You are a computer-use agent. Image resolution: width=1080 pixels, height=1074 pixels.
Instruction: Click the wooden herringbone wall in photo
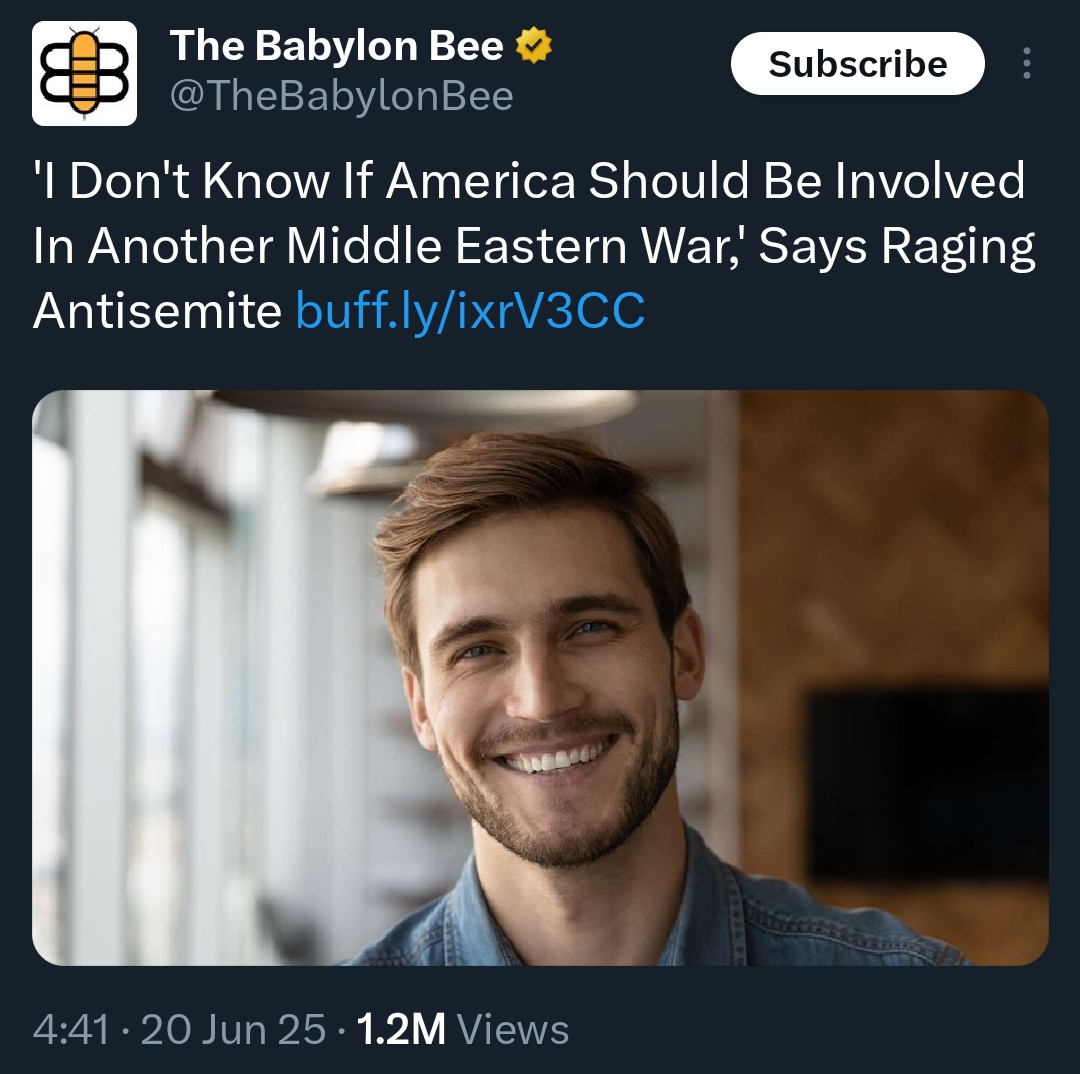pos(895,537)
